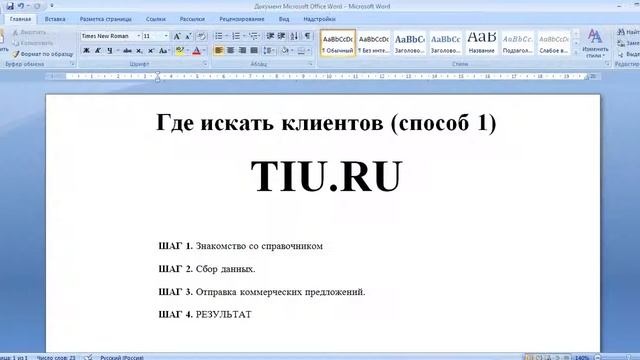Click the Копировать (copy) command
Viewport: 640px width, 360px height.
coord(33,43)
